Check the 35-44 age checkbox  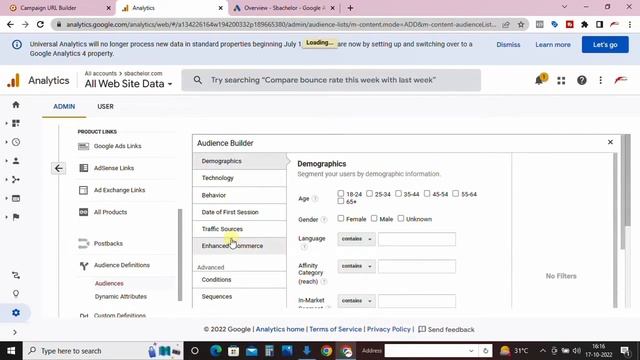coord(398,193)
